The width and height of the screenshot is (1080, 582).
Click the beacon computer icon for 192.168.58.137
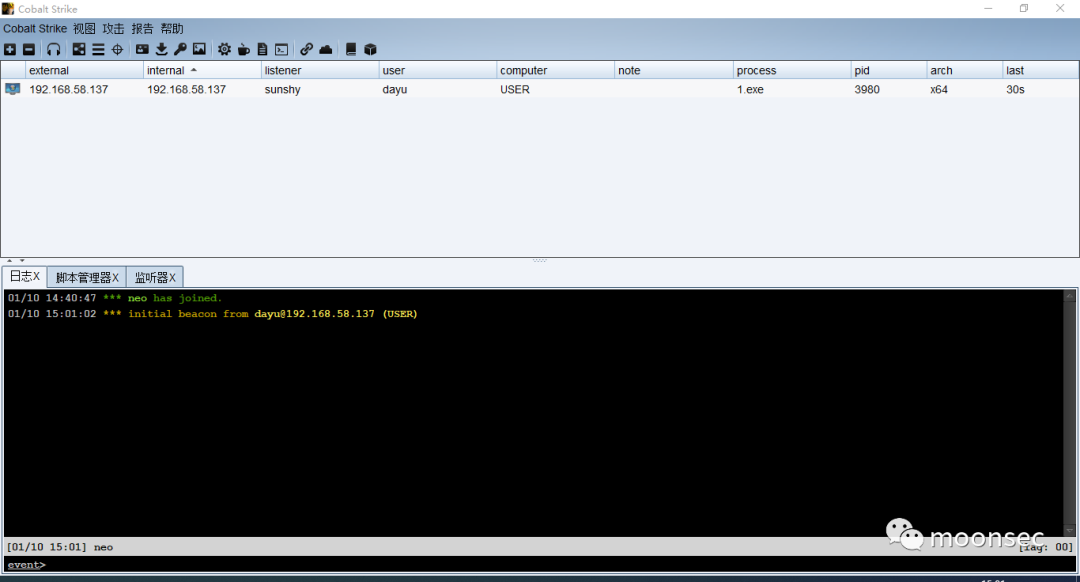12,89
